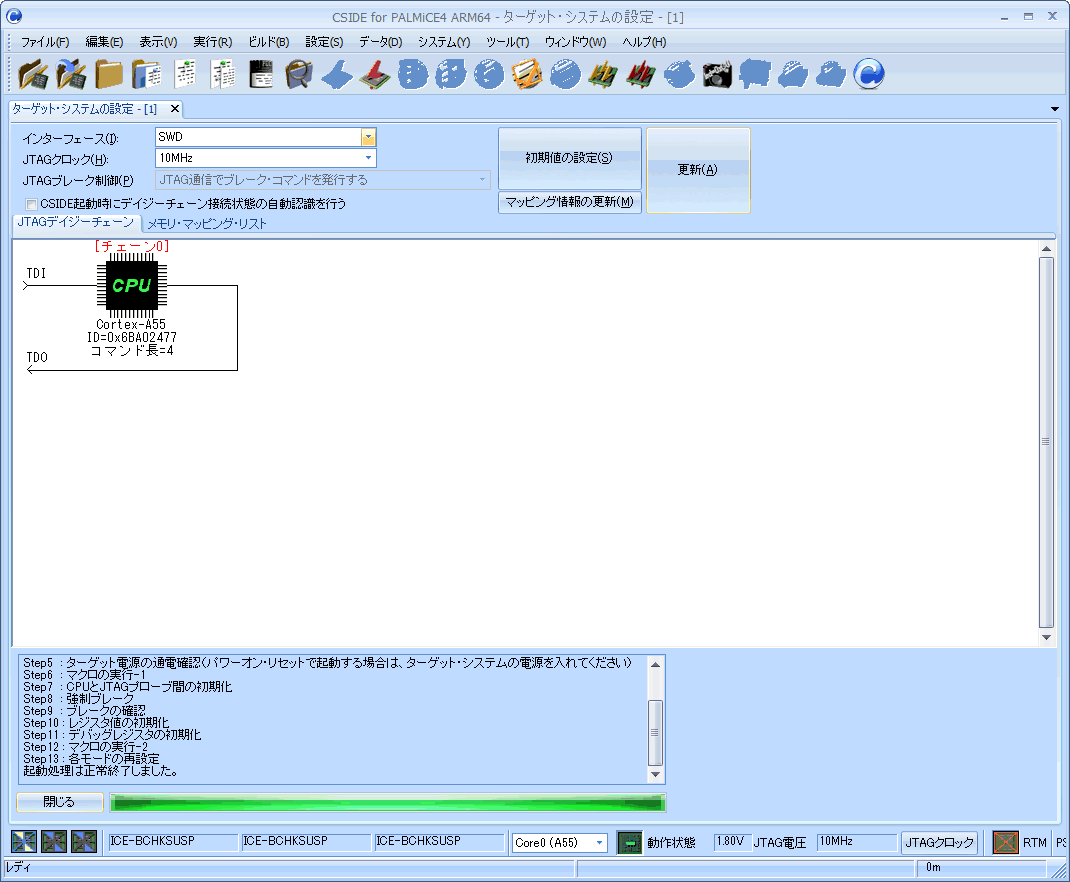Open the ツール(T) menu
1070x882 pixels.
(507, 42)
